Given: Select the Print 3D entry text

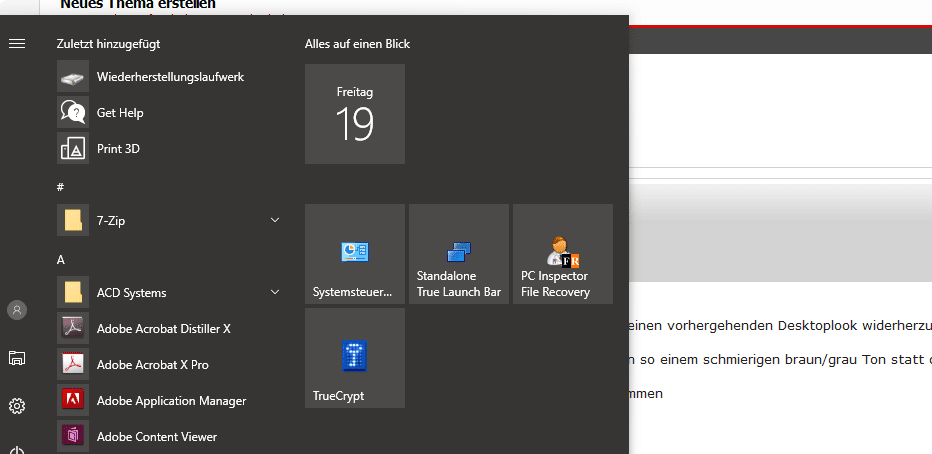Looking at the screenshot, I should (118, 149).
